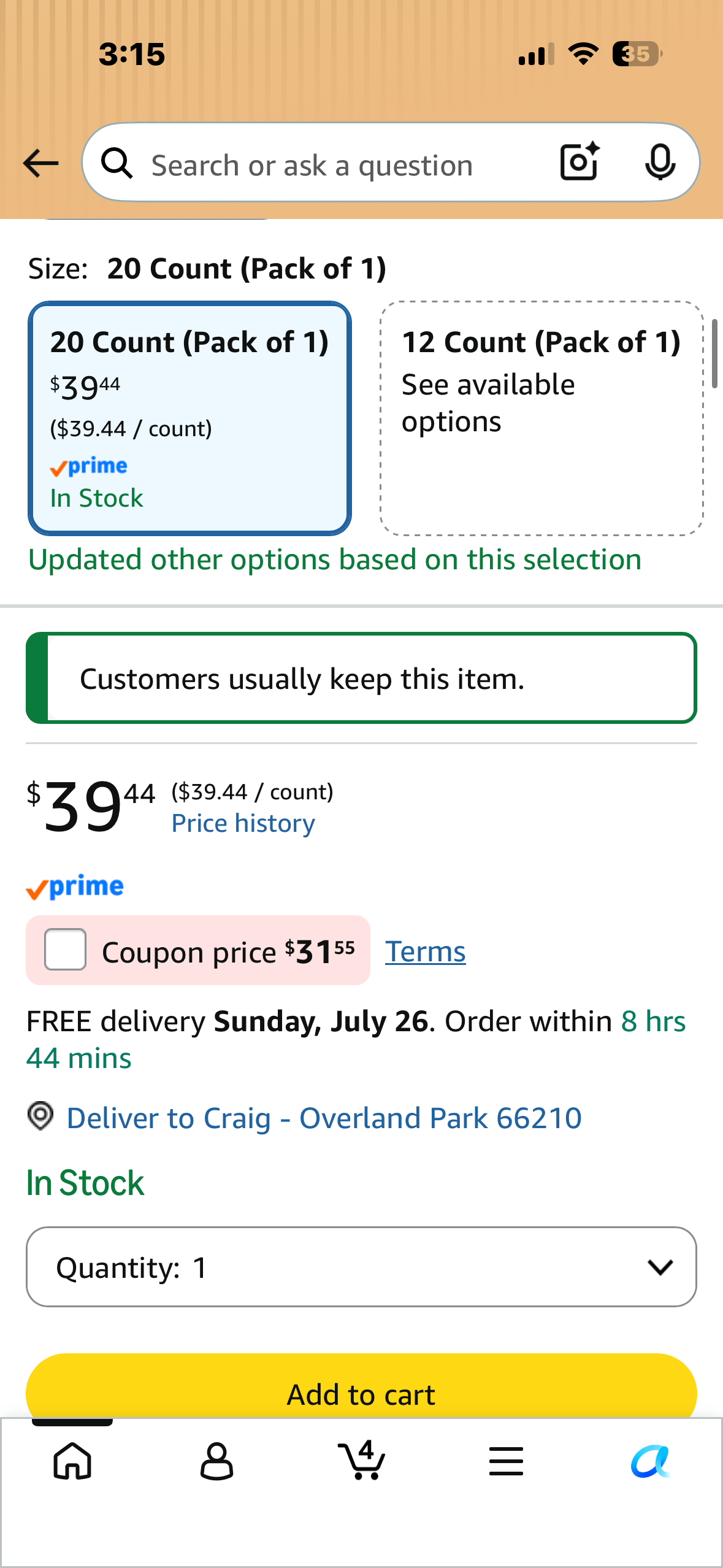Screen dimensions: 723x1568
Task: Tap the back arrow icon
Action: [40, 163]
